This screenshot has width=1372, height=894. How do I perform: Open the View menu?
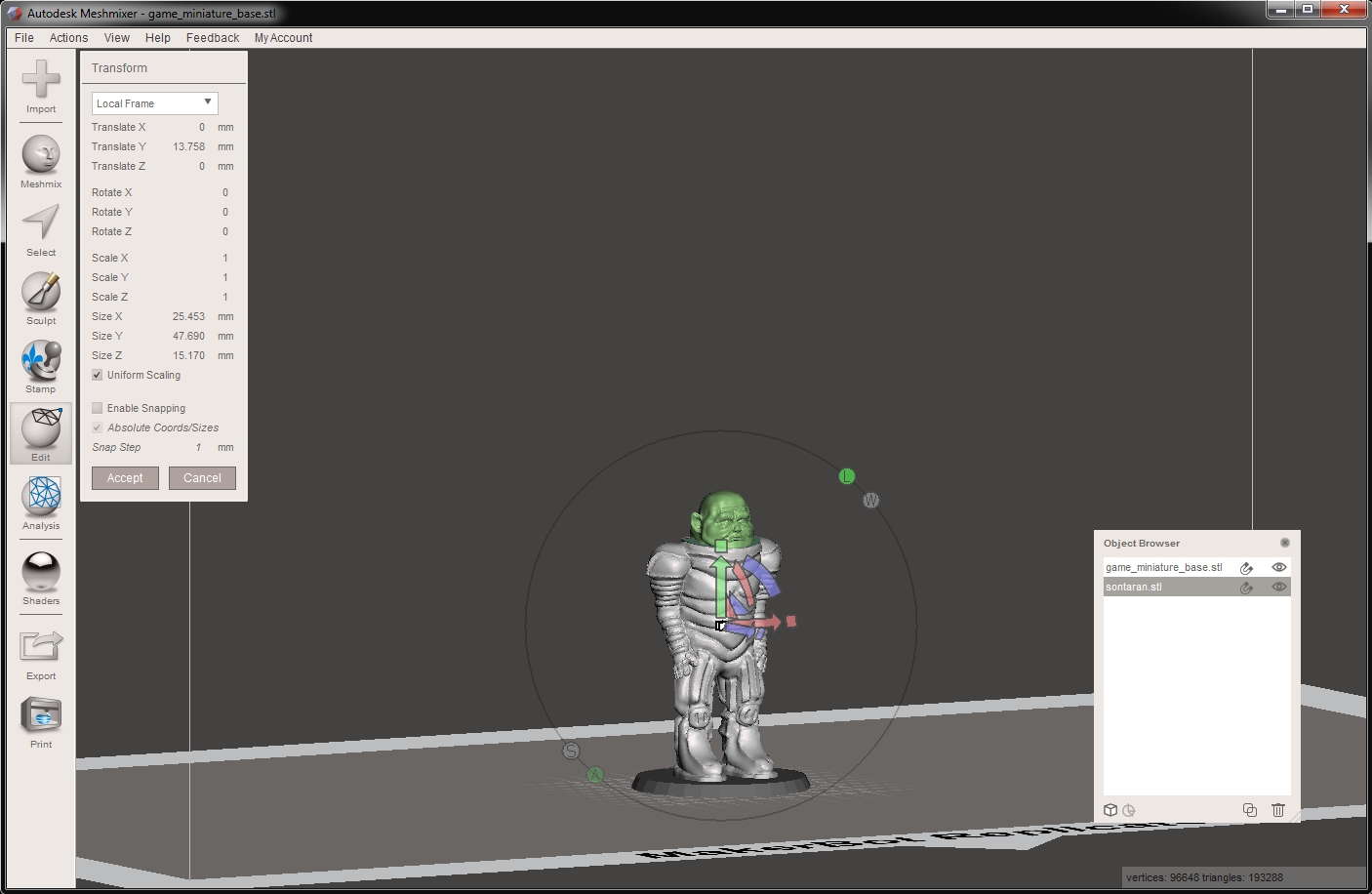[116, 37]
